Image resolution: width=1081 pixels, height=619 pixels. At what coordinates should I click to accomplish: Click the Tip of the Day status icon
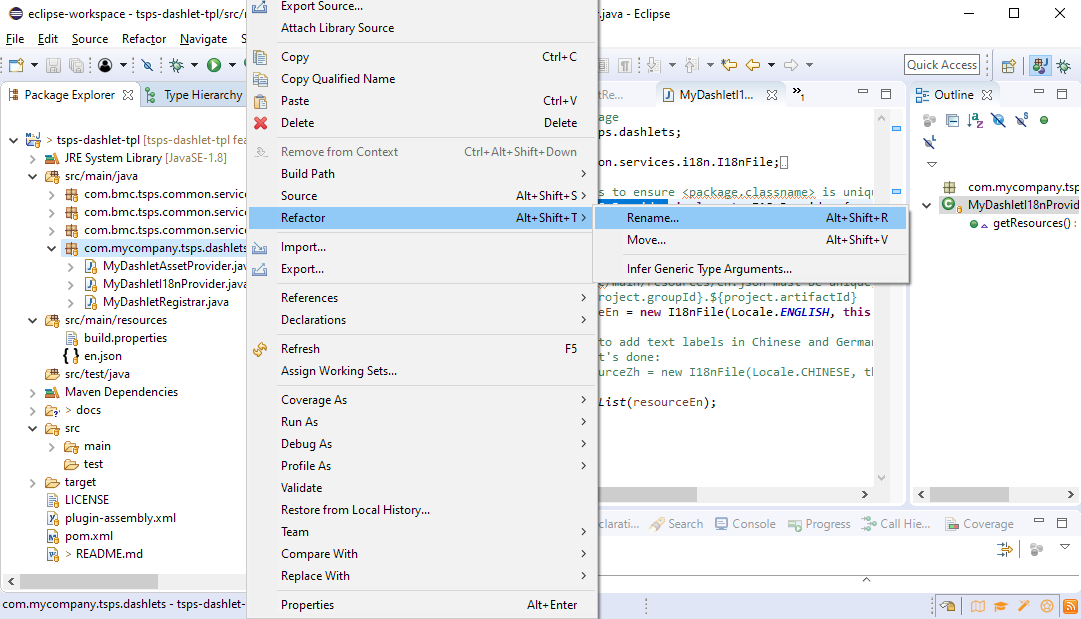[948, 606]
